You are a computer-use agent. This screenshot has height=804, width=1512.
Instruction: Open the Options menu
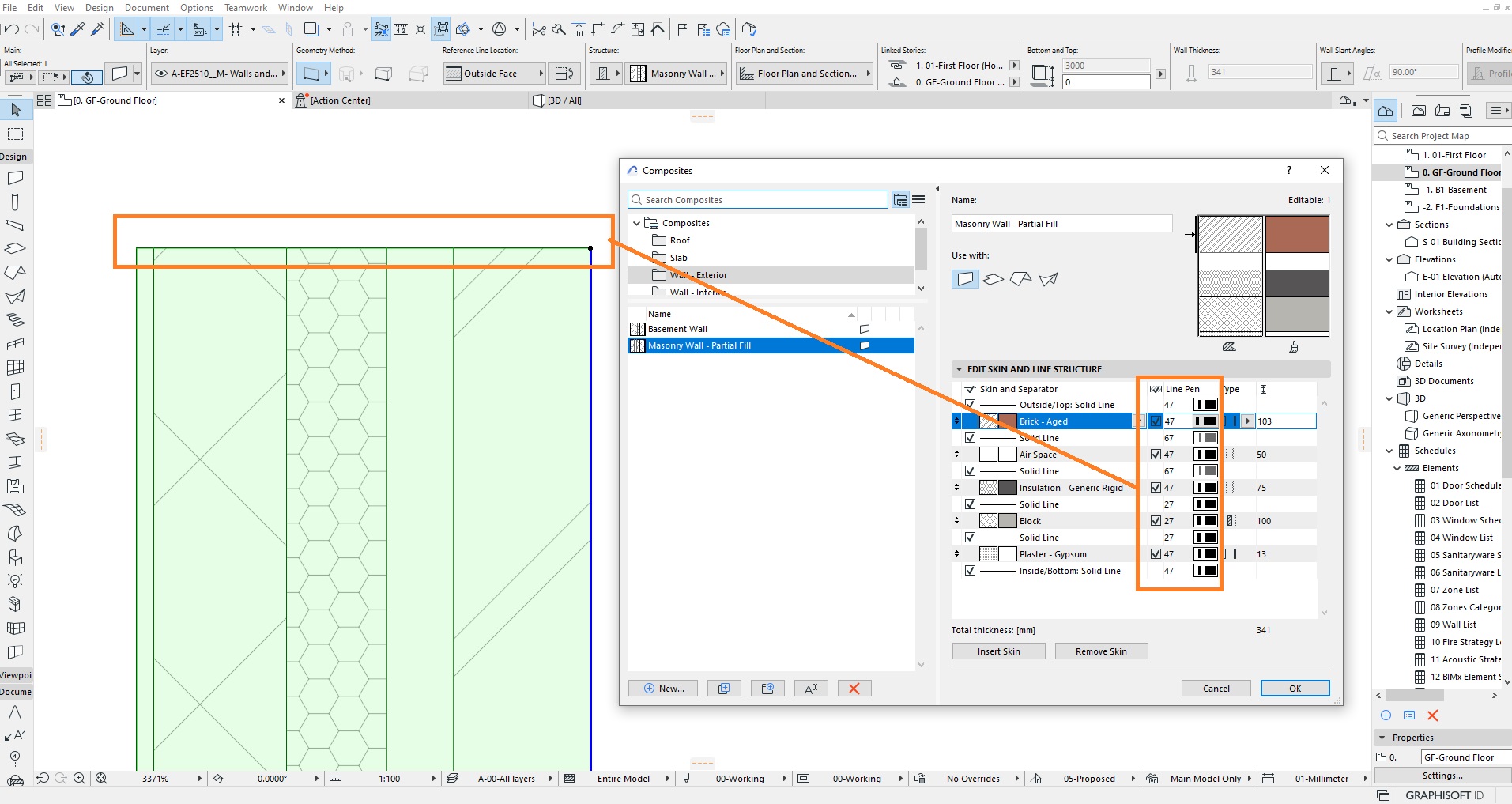tap(197, 7)
